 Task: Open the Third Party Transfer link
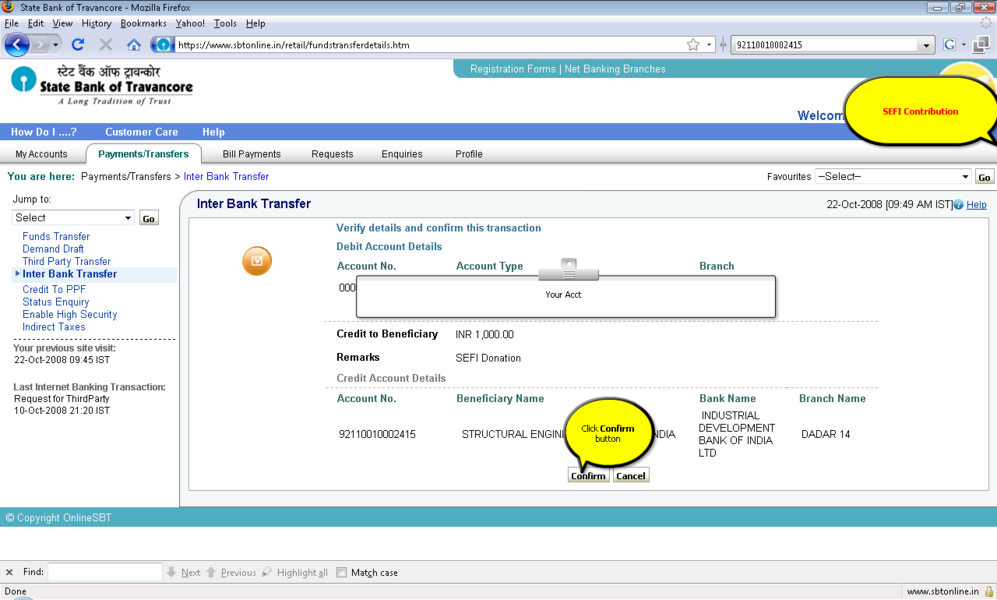click(x=66, y=262)
